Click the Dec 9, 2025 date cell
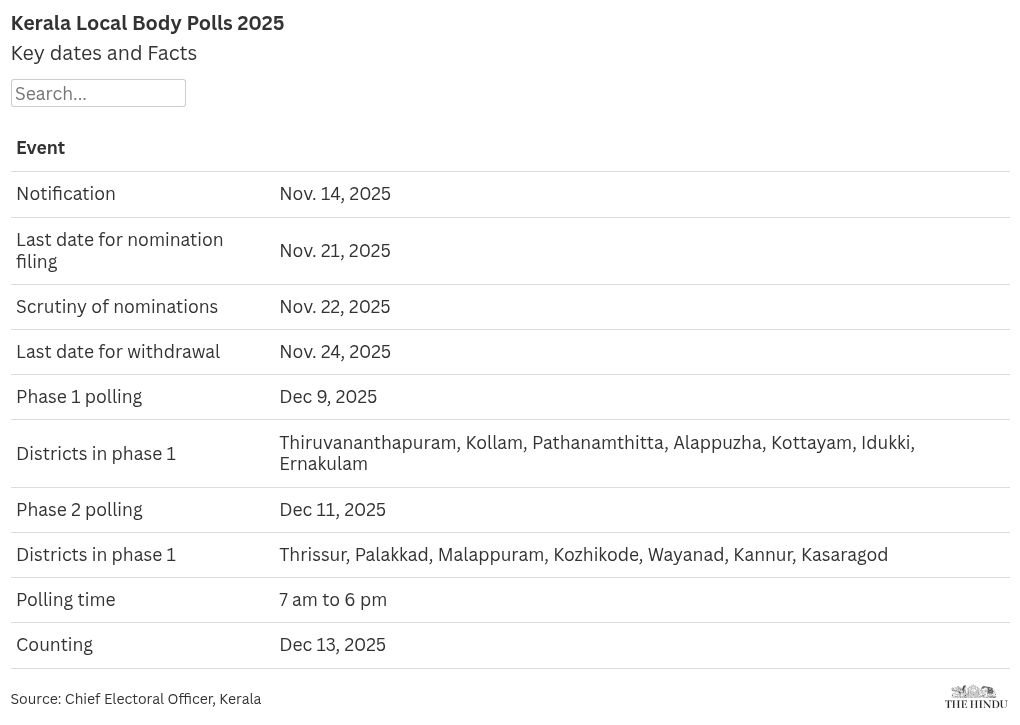Viewport: 1020px width, 725px height. (329, 397)
